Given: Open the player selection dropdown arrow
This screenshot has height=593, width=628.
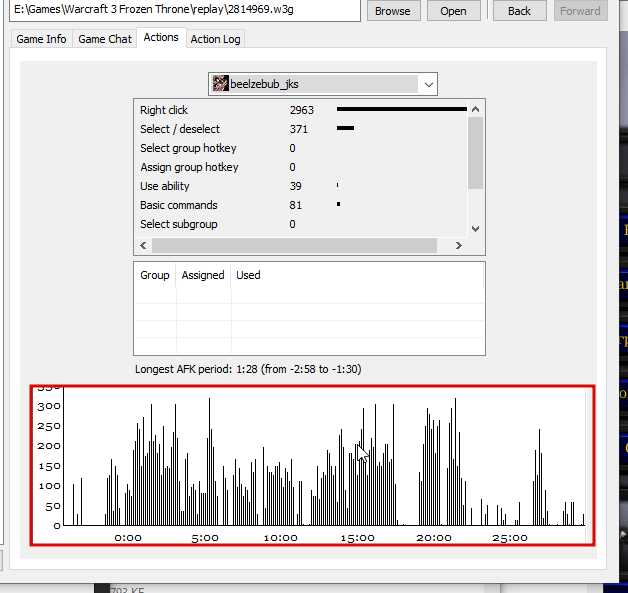Looking at the screenshot, I should point(428,84).
